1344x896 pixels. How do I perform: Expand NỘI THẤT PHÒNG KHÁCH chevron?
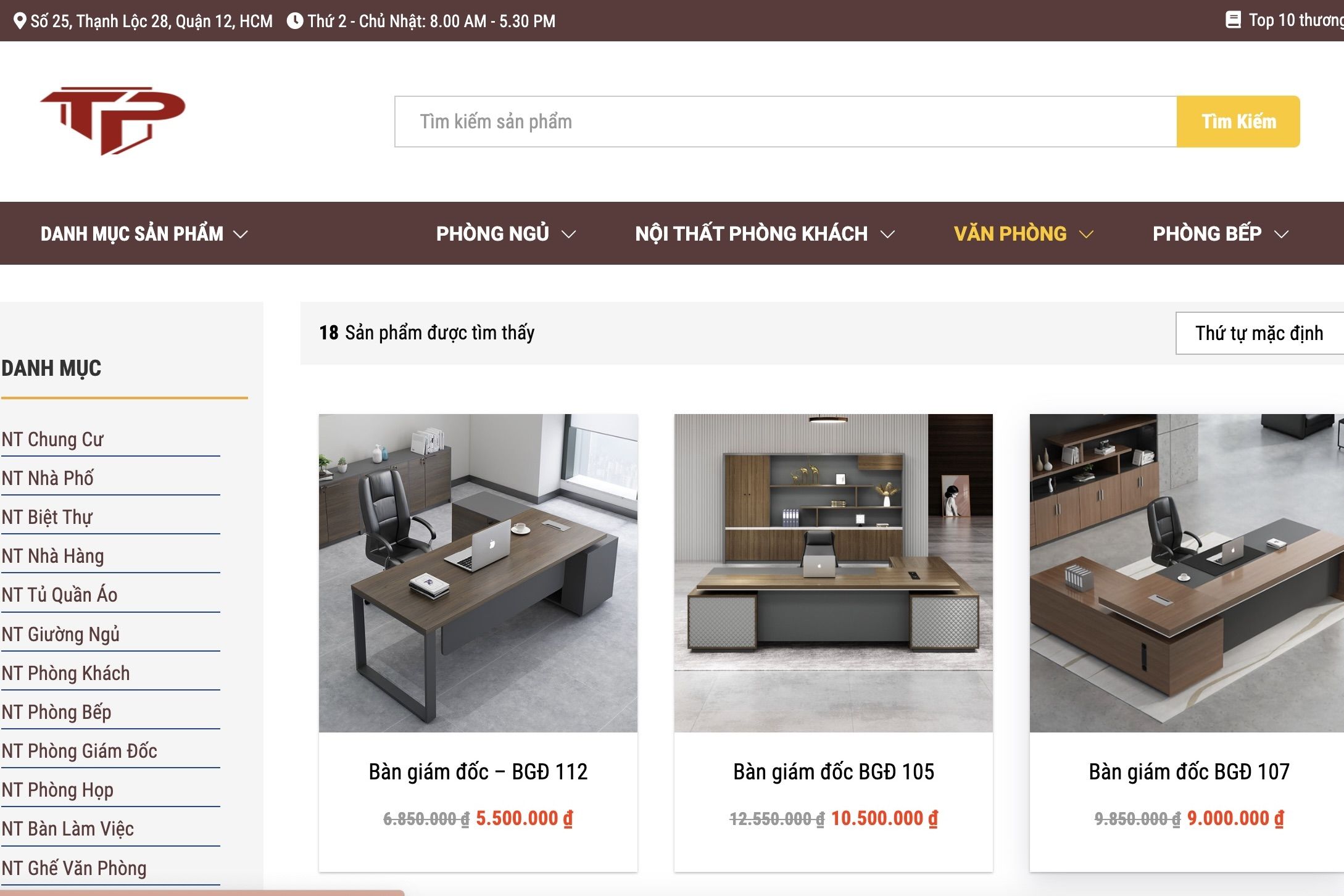click(887, 234)
